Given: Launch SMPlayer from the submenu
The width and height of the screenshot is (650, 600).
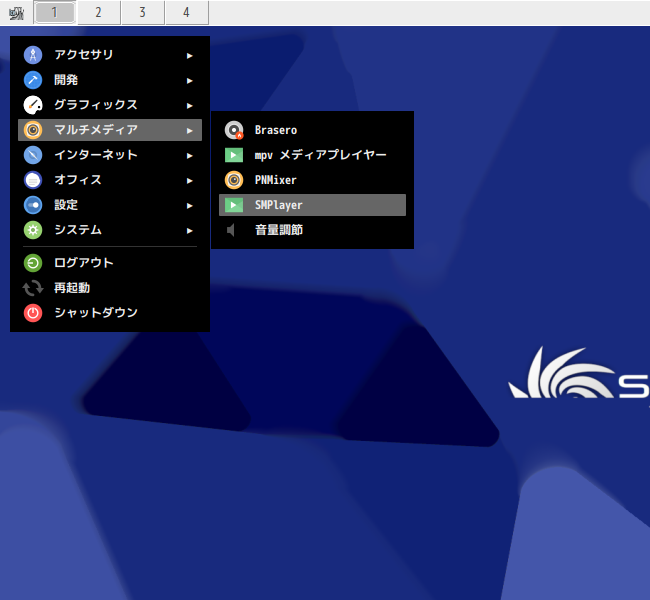Looking at the screenshot, I should point(312,205).
